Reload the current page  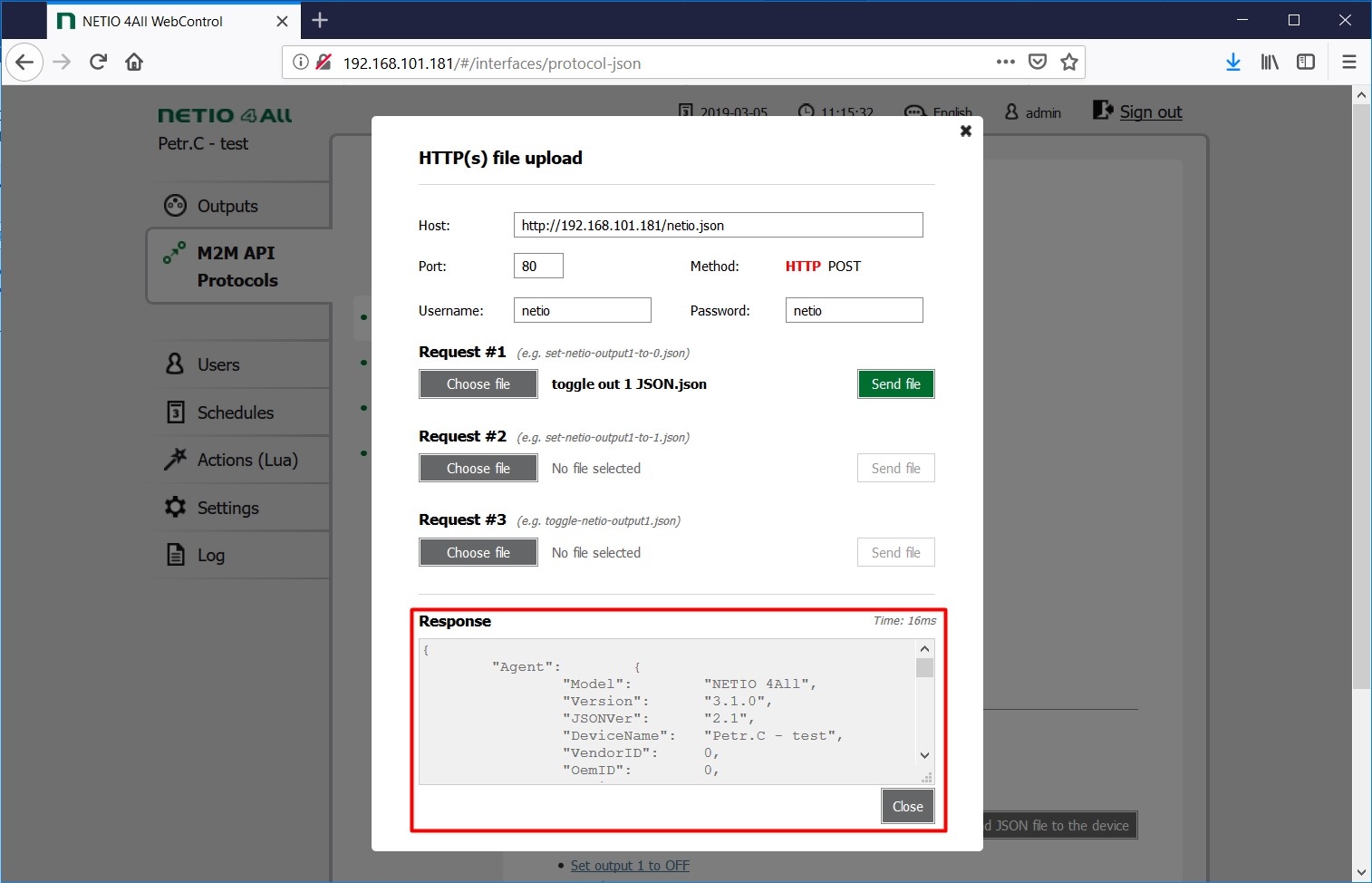98,62
